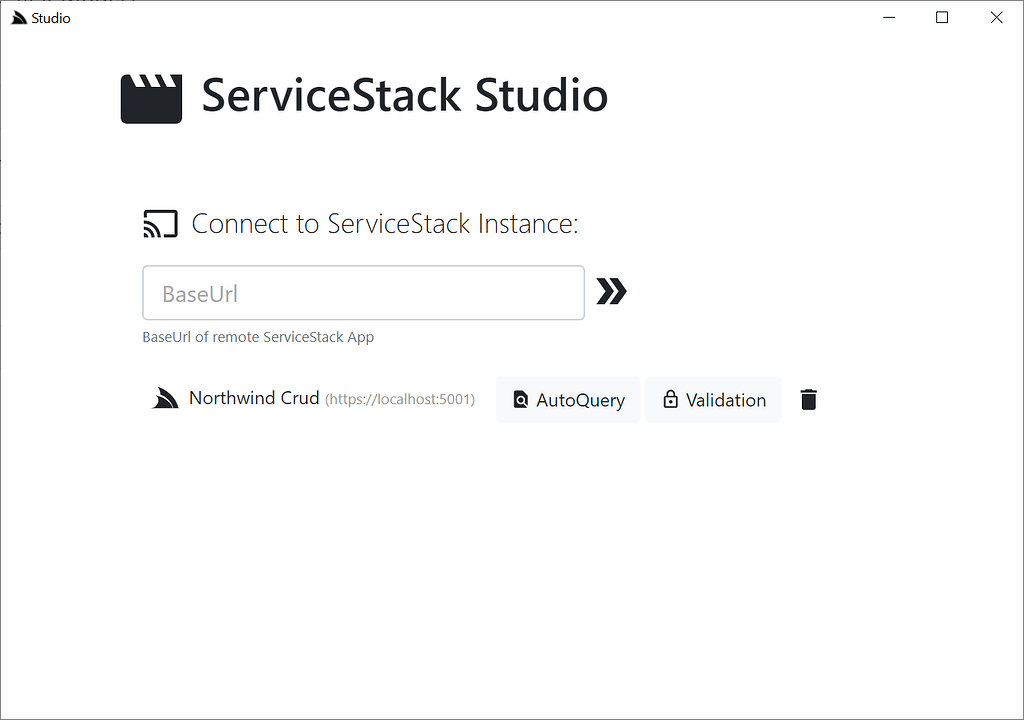Screen dimensions: 1024x720
Task: Select the cast icon beside the Connect heading
Action: [x=160, y=223]
